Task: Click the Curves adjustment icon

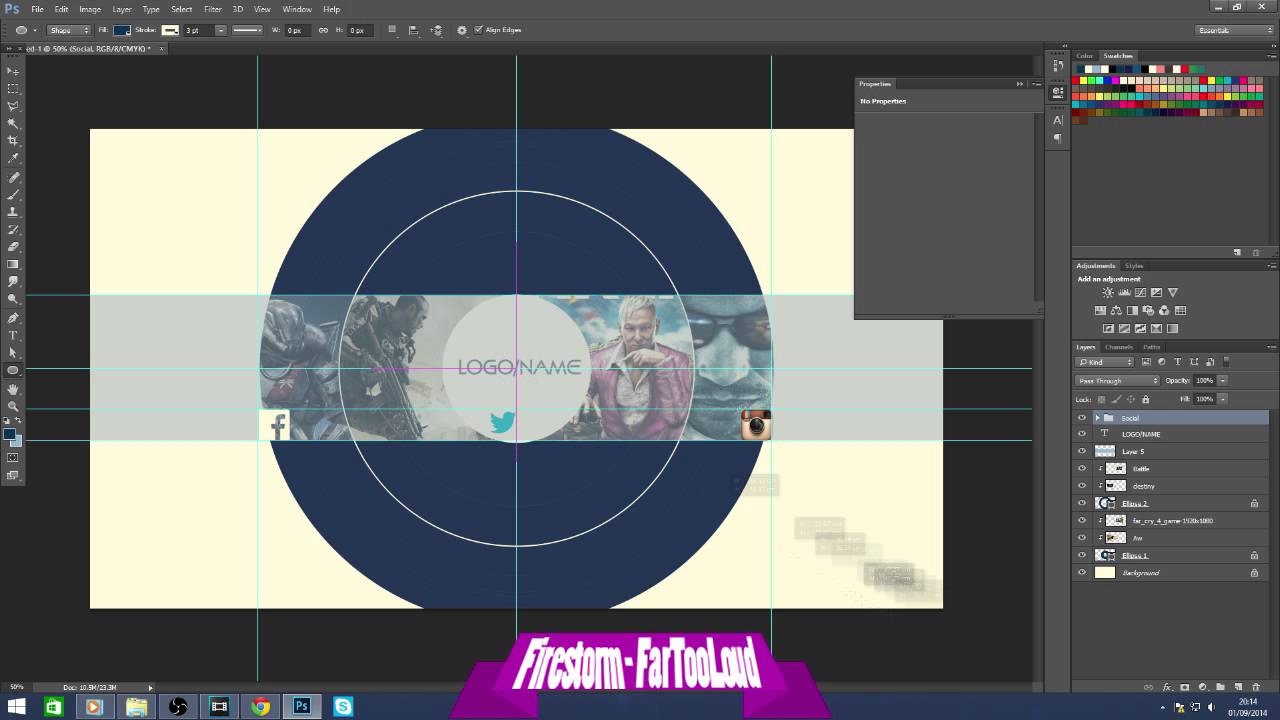Action: (x=1140, y=293)
